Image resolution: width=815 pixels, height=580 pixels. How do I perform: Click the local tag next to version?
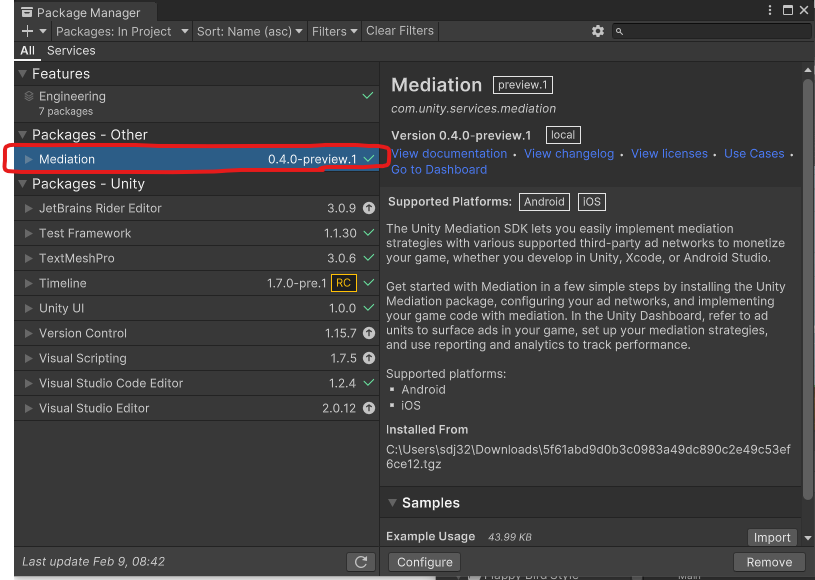[563, 135]
